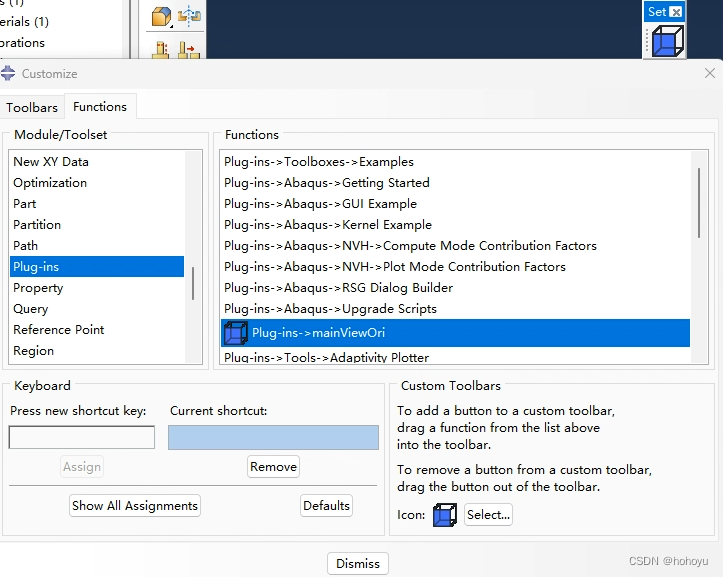Select Plug-ins->Abaqus->Kernel Example function

pos(456,225)
